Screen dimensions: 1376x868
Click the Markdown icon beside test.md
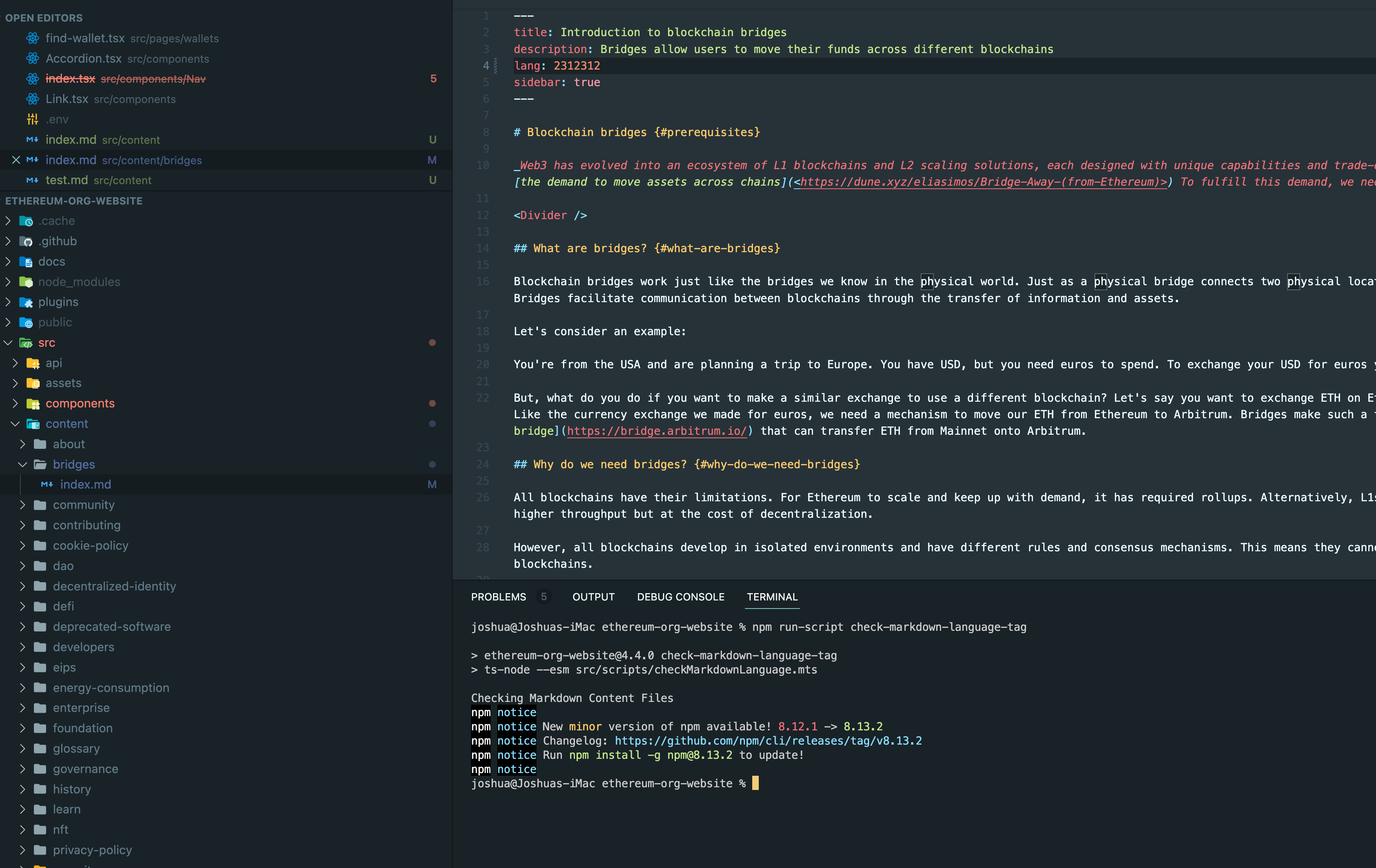[x=32, y=180]
